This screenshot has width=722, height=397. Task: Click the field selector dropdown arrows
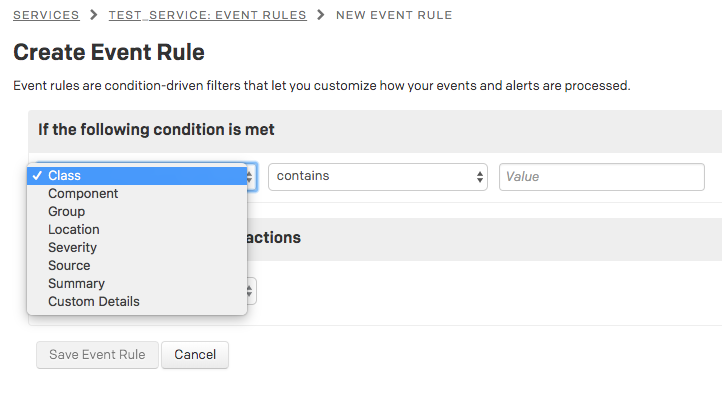click(x=250, y=177)
